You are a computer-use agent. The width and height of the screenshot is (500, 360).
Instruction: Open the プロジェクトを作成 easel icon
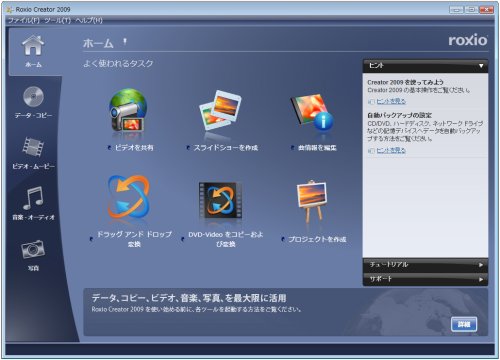[x=312, y=202]
